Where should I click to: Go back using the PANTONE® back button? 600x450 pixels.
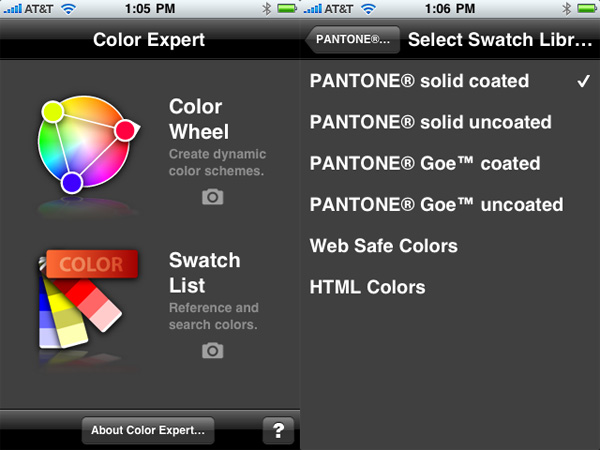pos(353,41)
